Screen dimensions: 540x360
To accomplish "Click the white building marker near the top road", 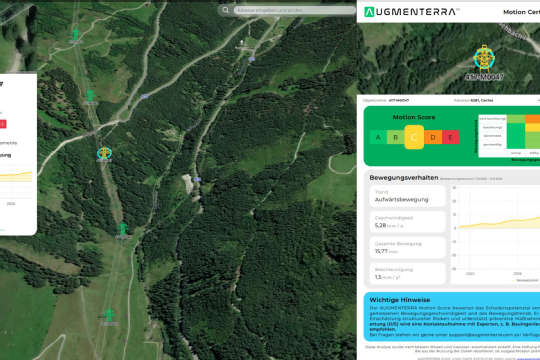I will click(x=242, y=43).
